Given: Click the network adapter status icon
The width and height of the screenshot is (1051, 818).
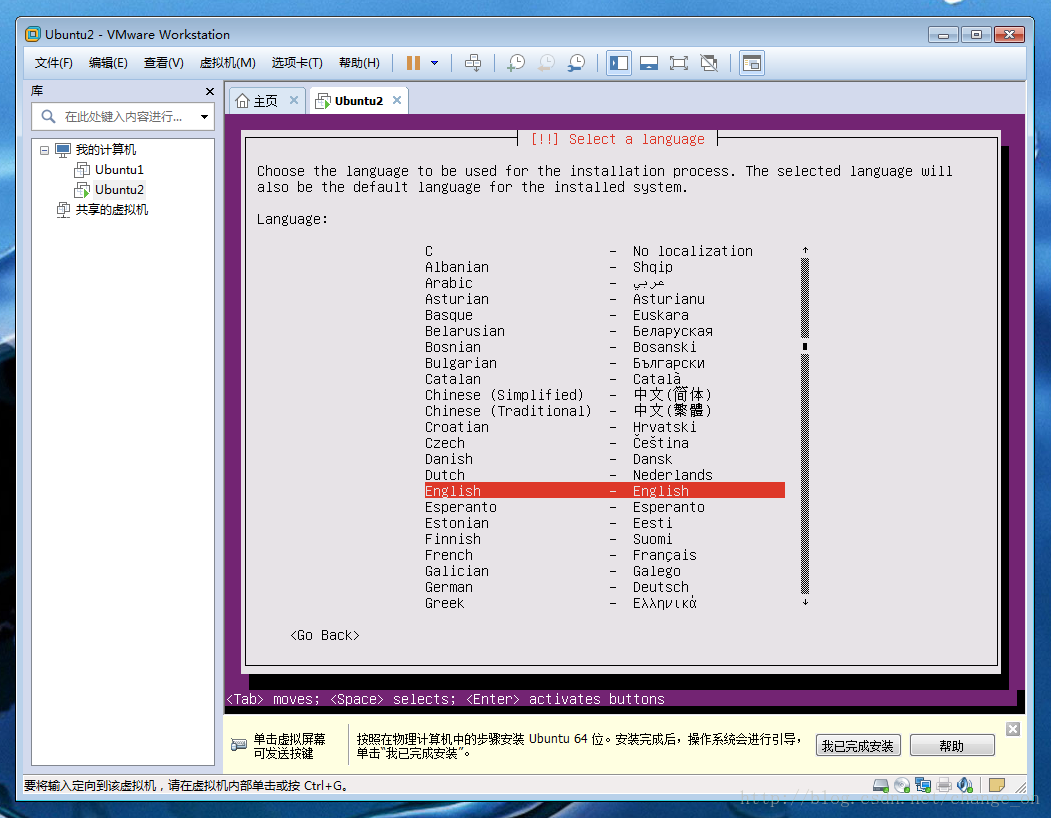Looking at the screenshot, I should [923, 785].
